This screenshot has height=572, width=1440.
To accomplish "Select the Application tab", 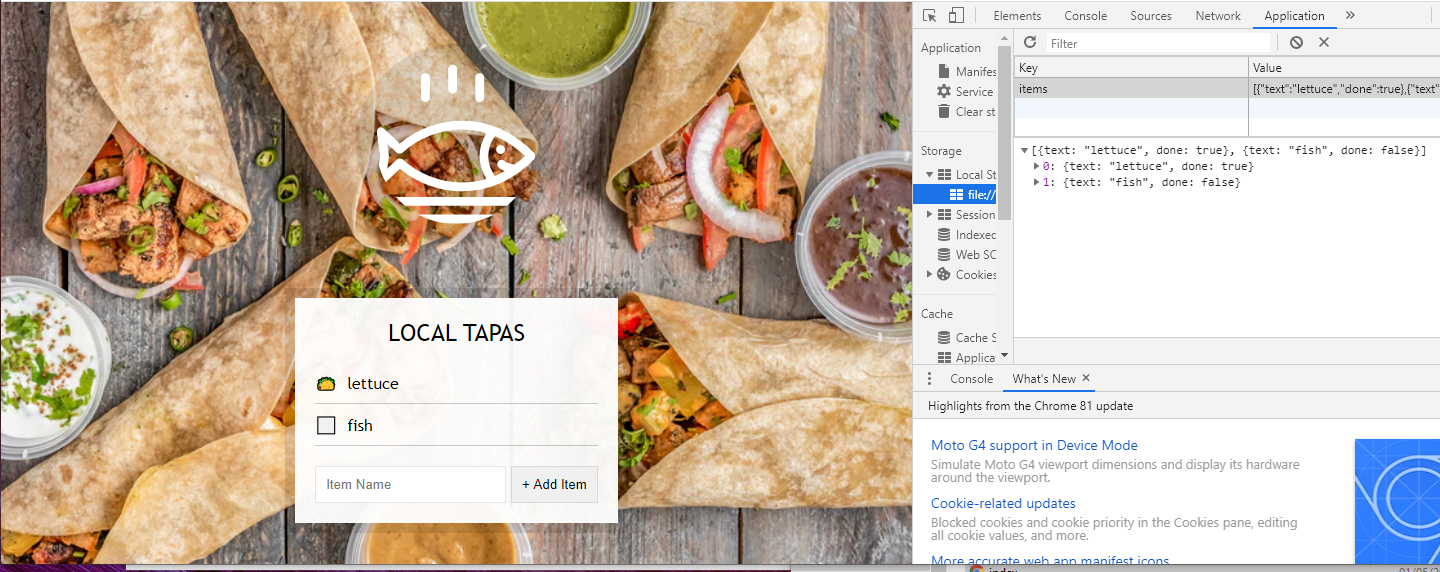I will (1294, 15).
